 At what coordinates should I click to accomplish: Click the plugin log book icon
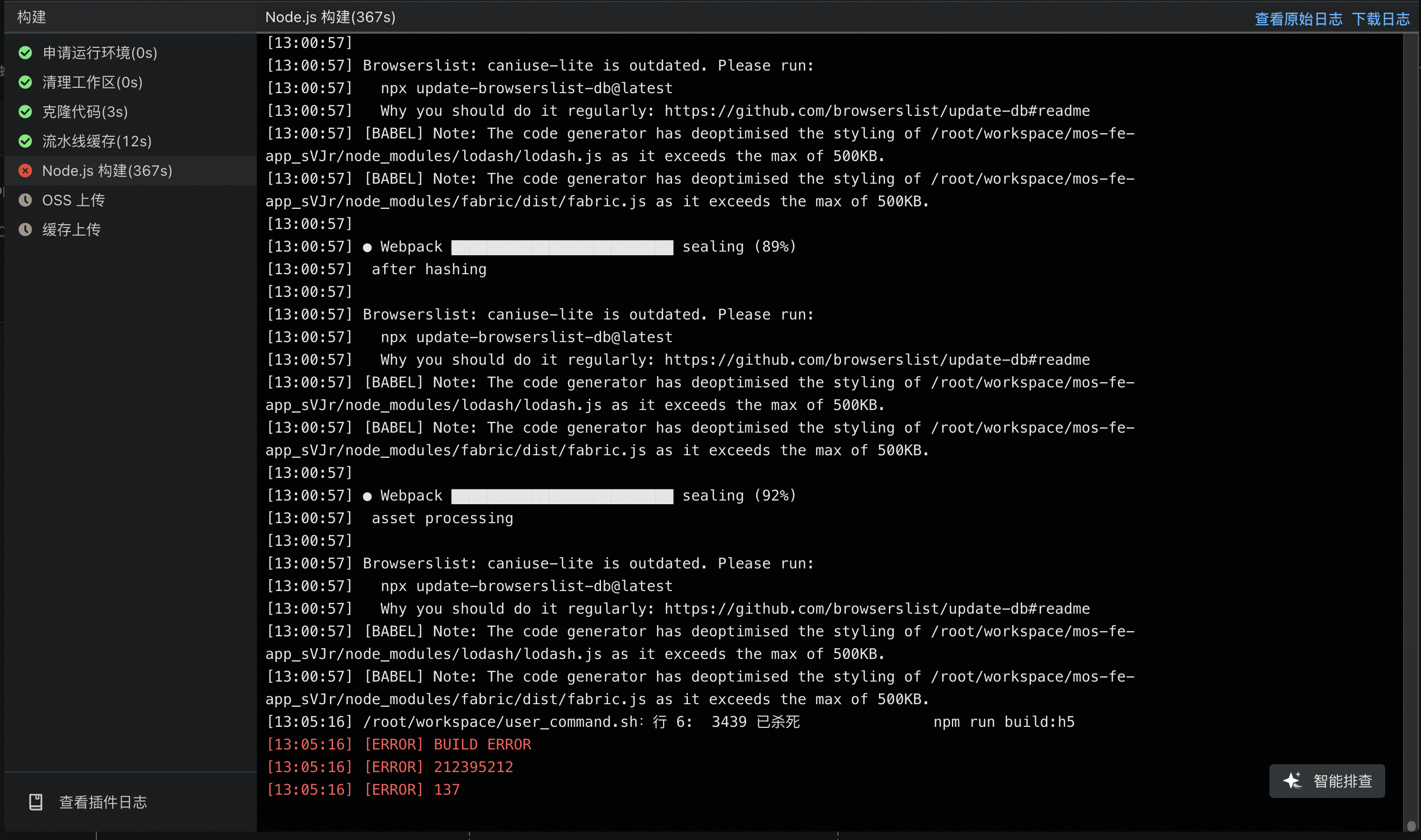[x=36, y=802]
